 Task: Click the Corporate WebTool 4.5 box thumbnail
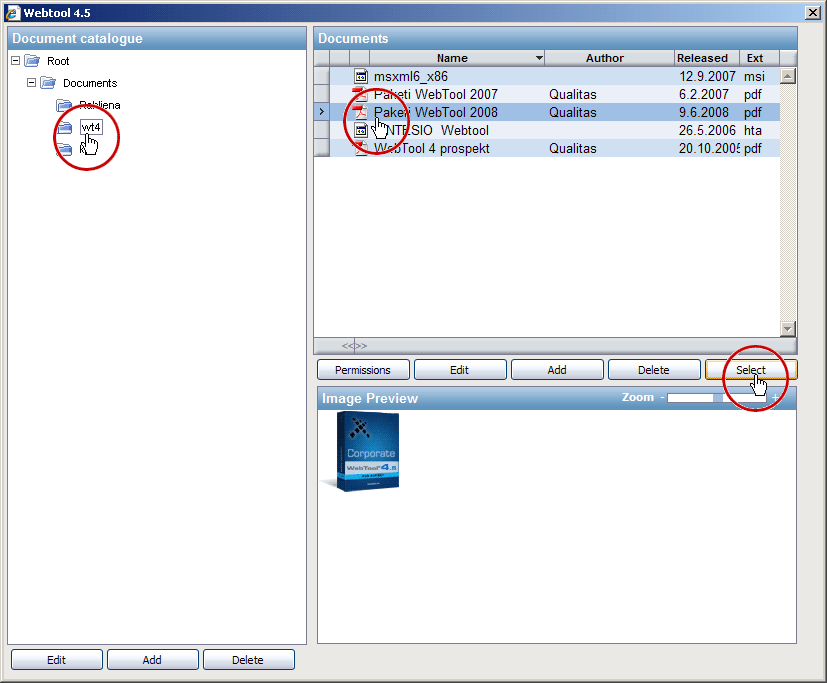point(363,453)
